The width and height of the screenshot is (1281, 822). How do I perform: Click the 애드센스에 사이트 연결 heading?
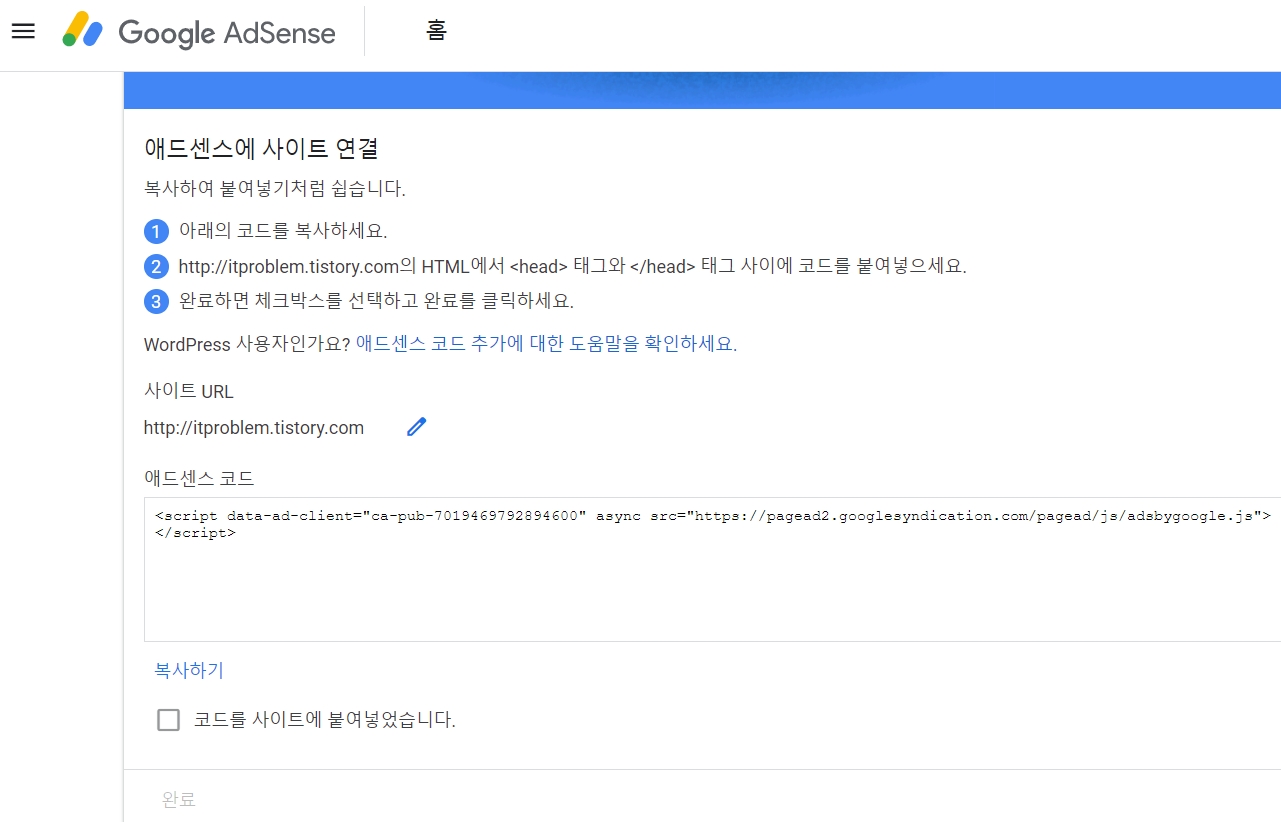pyautogui.click(x=262, y=149)
